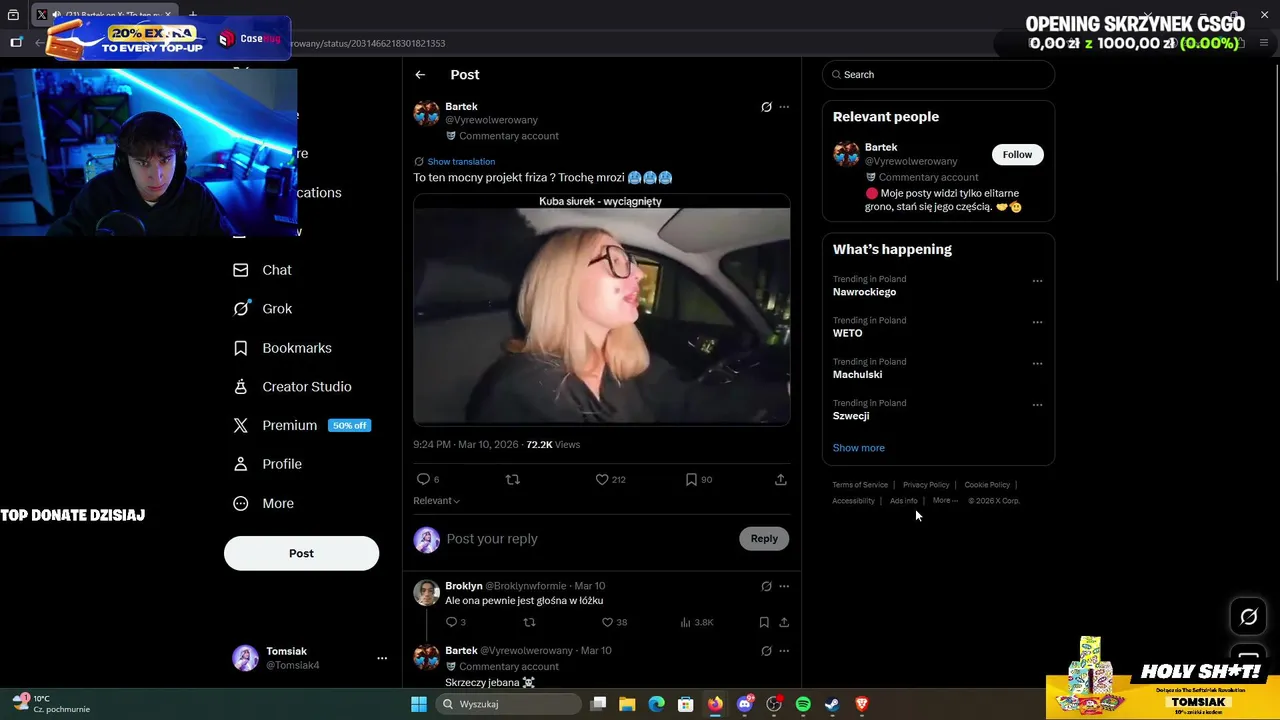1280x720 pixels.
Task: Open Profile in the sidebar
Action: [x=267, y=464]
